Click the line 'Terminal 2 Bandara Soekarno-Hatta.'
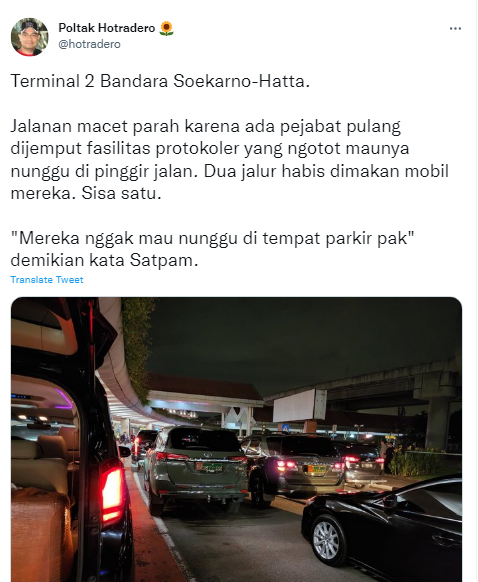The width and height of the screenshot is (478, 582). [x=160, y=81]
